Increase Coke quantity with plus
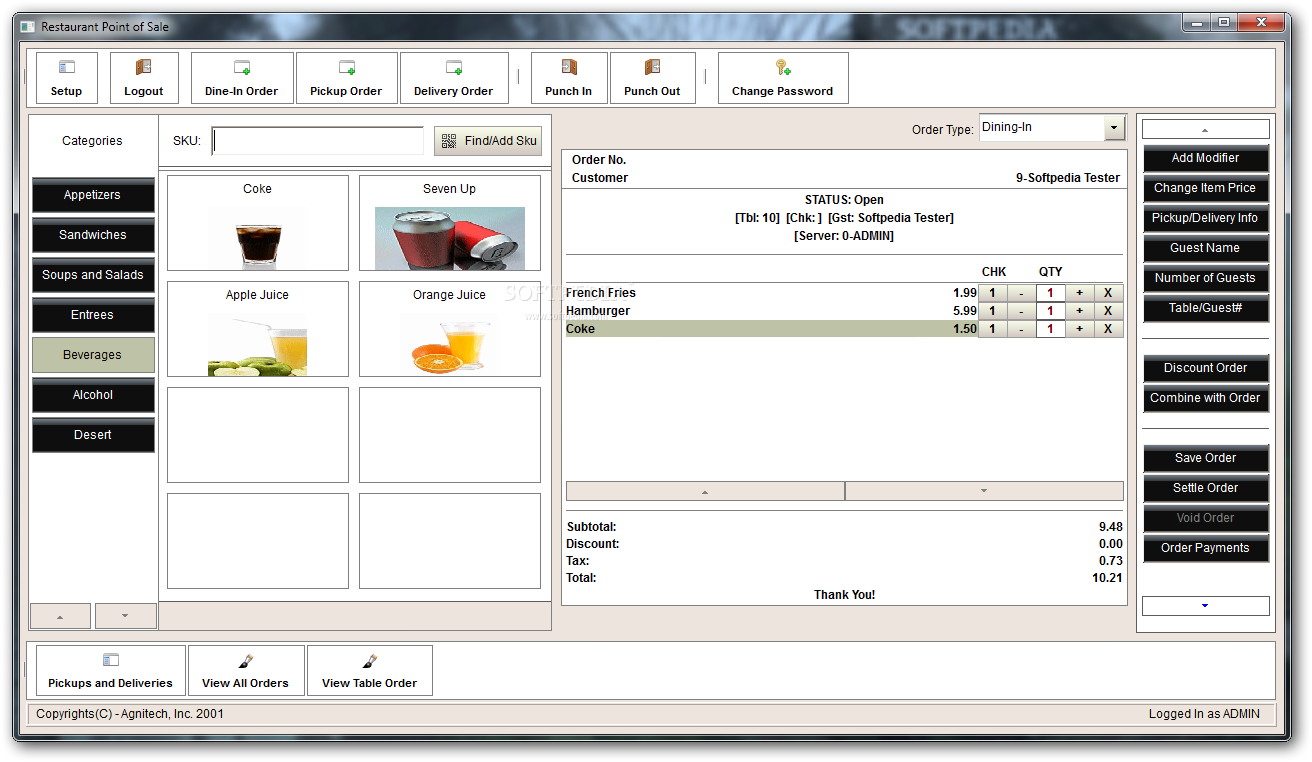1312x762 pixels. pos(1080,329)
